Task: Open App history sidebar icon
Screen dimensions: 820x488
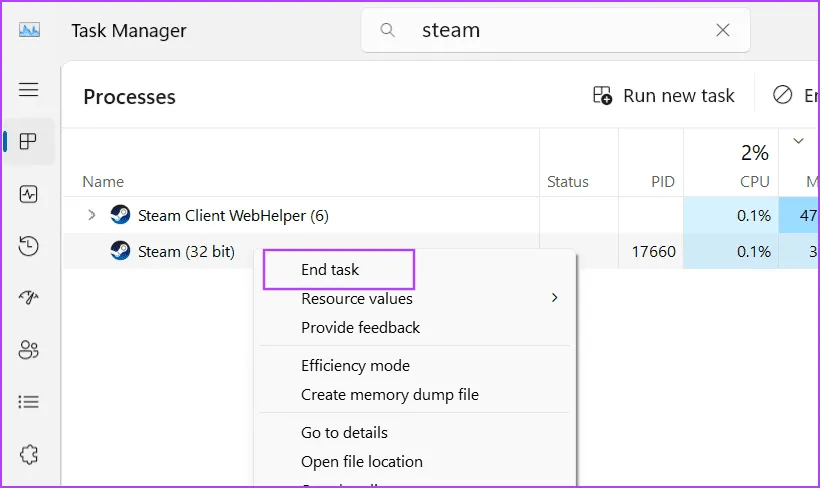Action: (x=29, y=246)
